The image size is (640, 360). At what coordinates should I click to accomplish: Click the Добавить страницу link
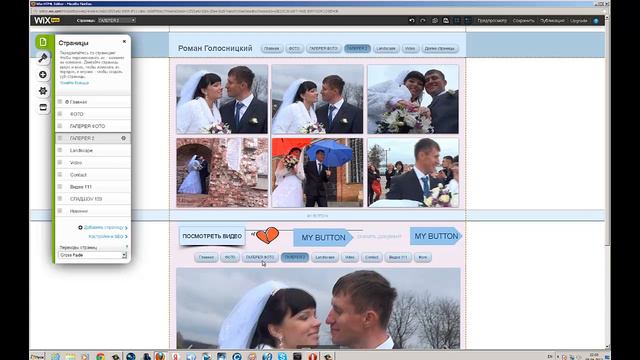(x=103, y=227)
